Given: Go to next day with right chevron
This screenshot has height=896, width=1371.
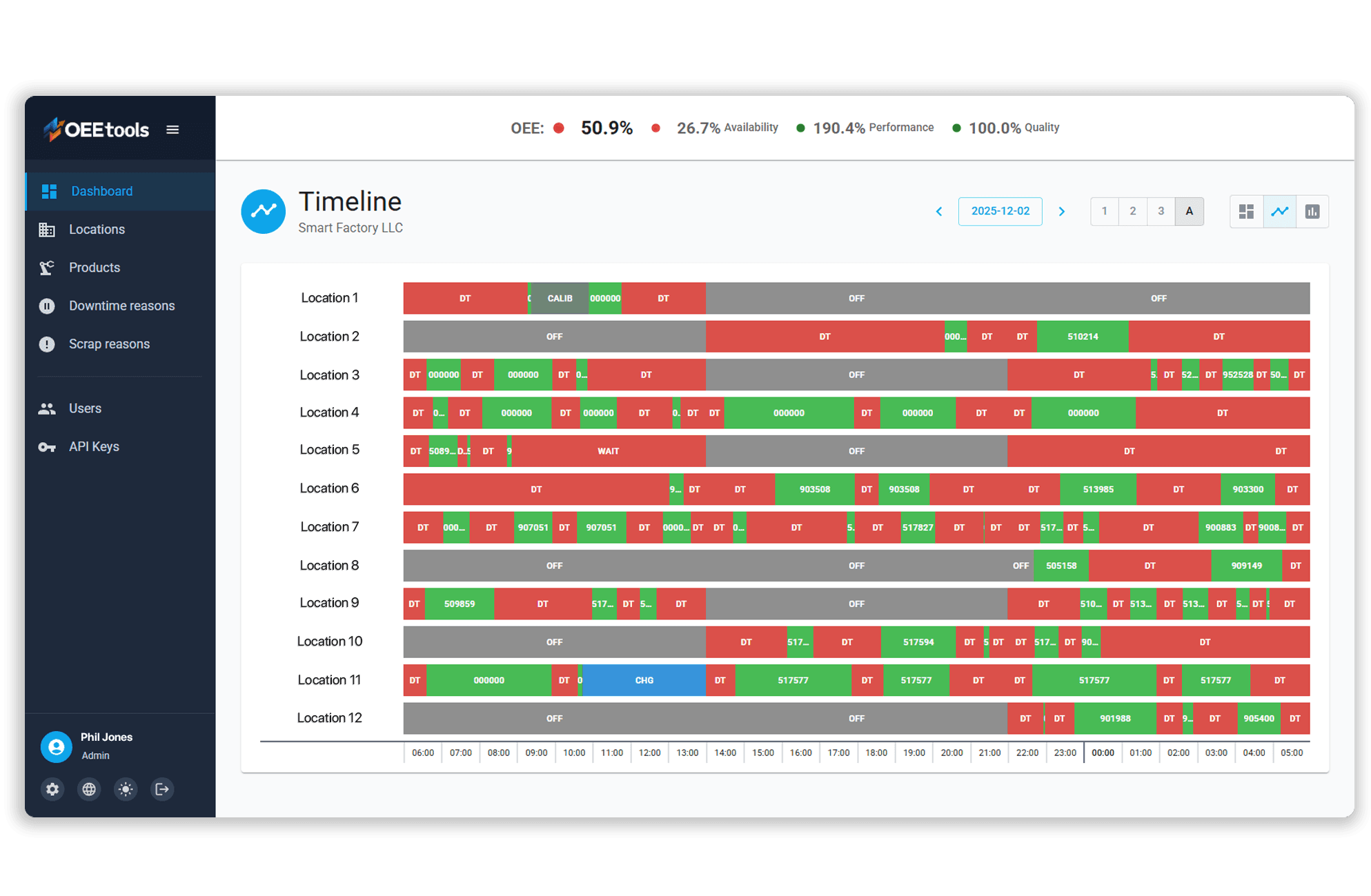Looking at the screenshot, I should pos(1062,212).
